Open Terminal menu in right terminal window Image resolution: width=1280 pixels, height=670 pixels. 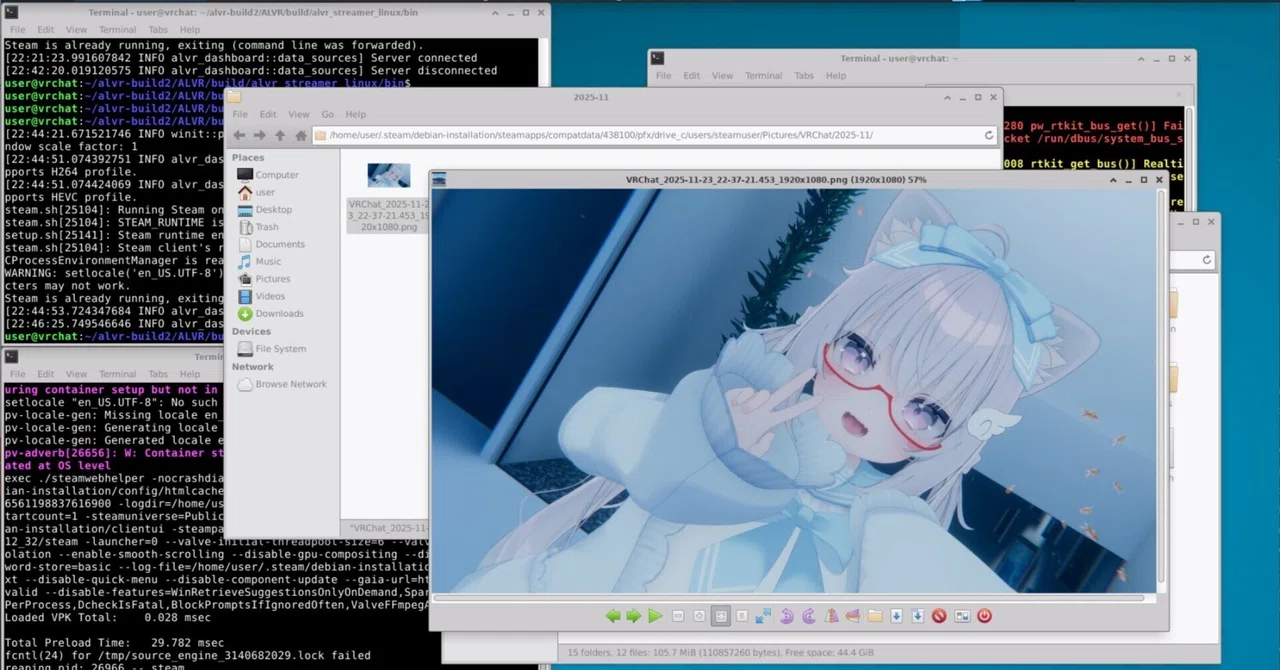pyautogui.click(x=763, y=76)
